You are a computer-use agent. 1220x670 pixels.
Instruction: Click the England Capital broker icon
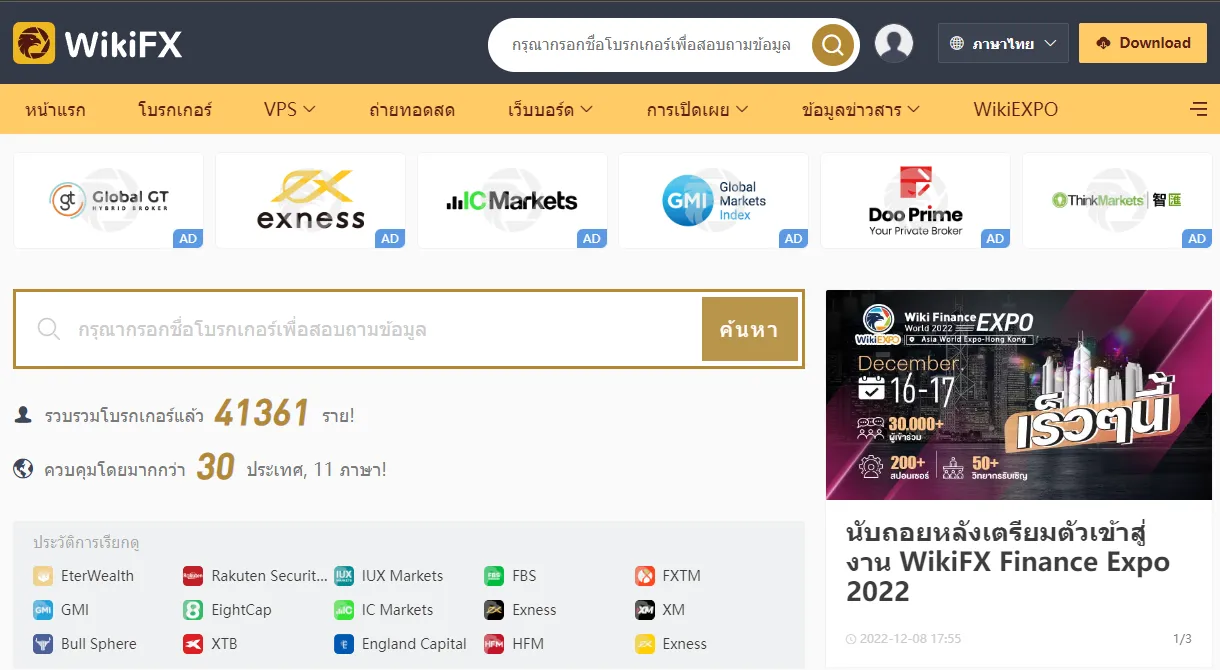[344, 644]
